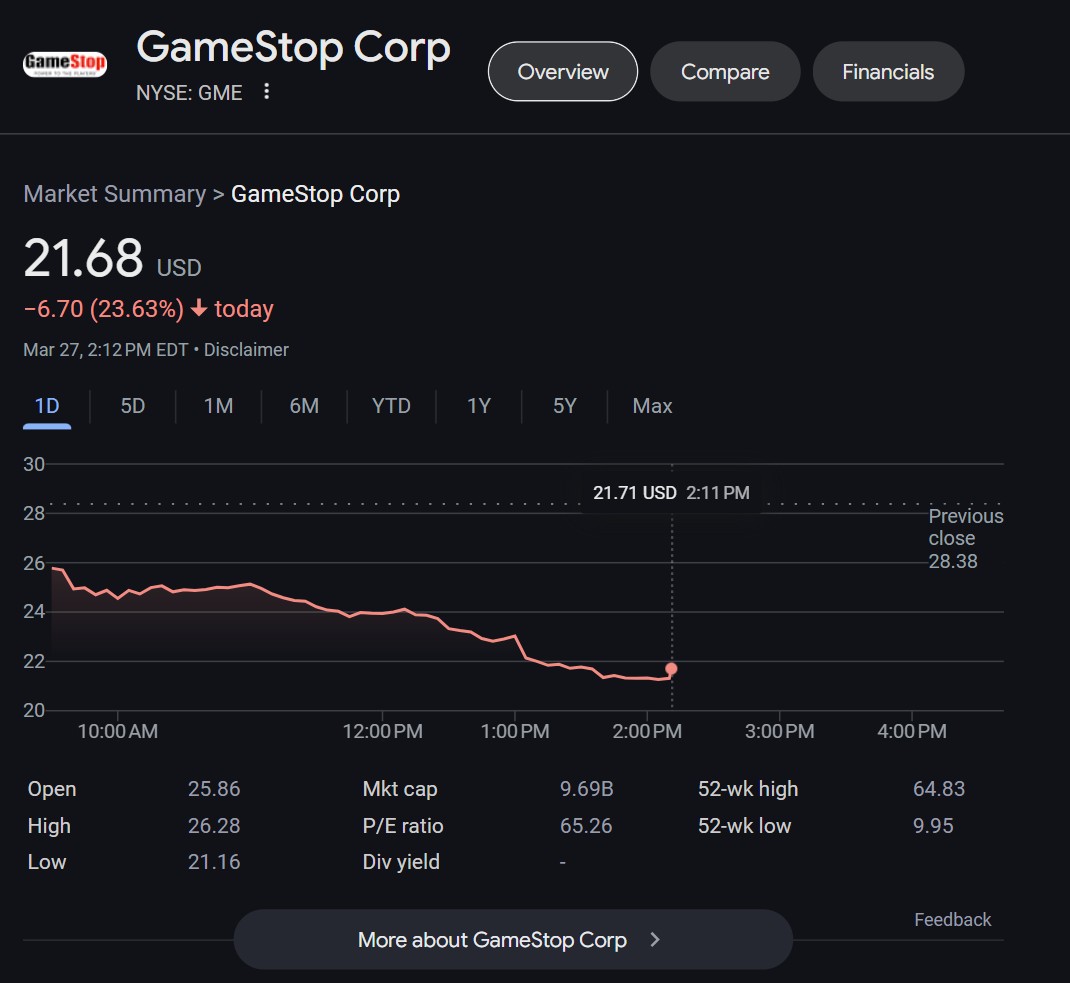
Task: Click More about GameStop Corp
Action: click(x=492, y=939)
